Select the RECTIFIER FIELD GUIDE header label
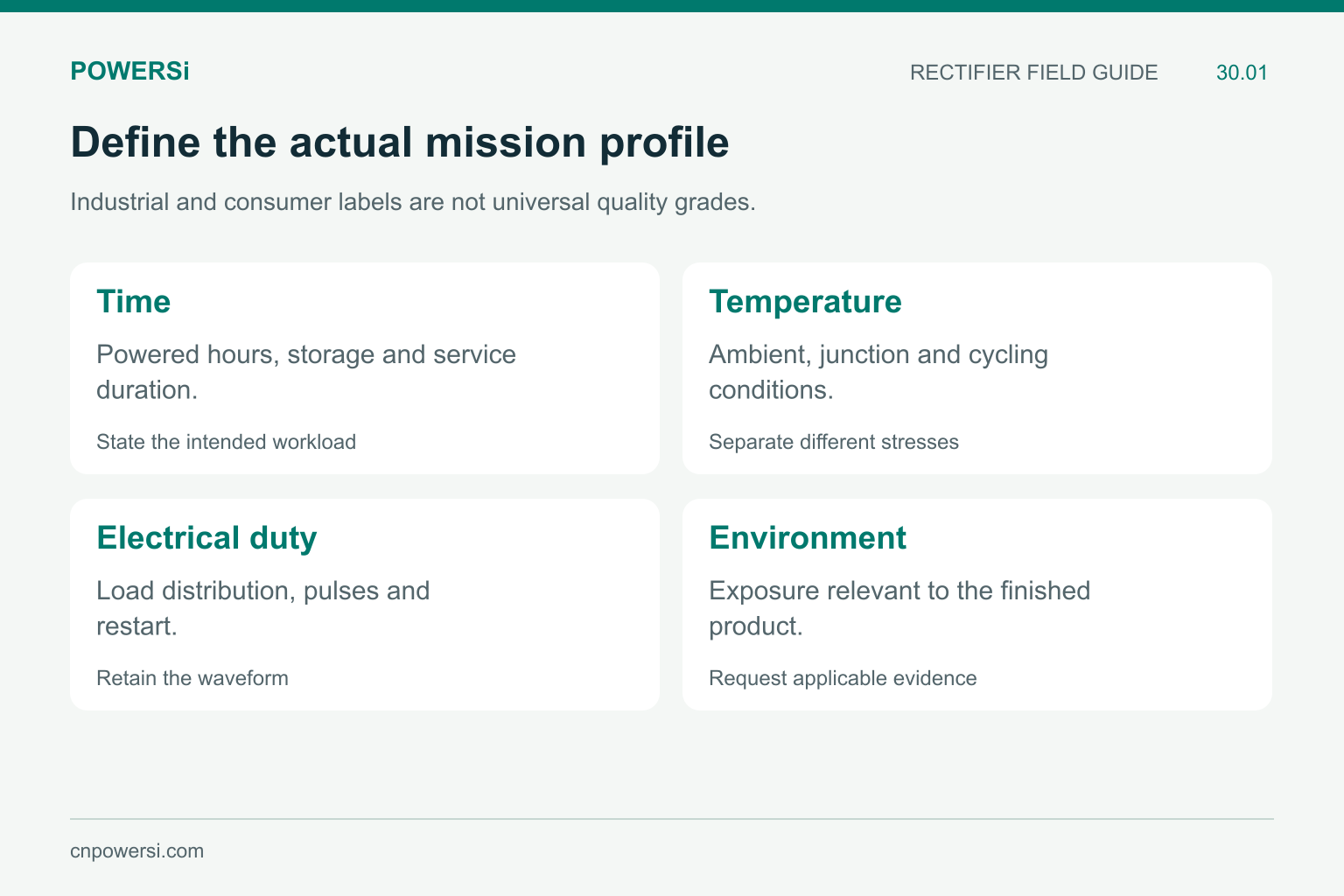 pos(1033,73)
